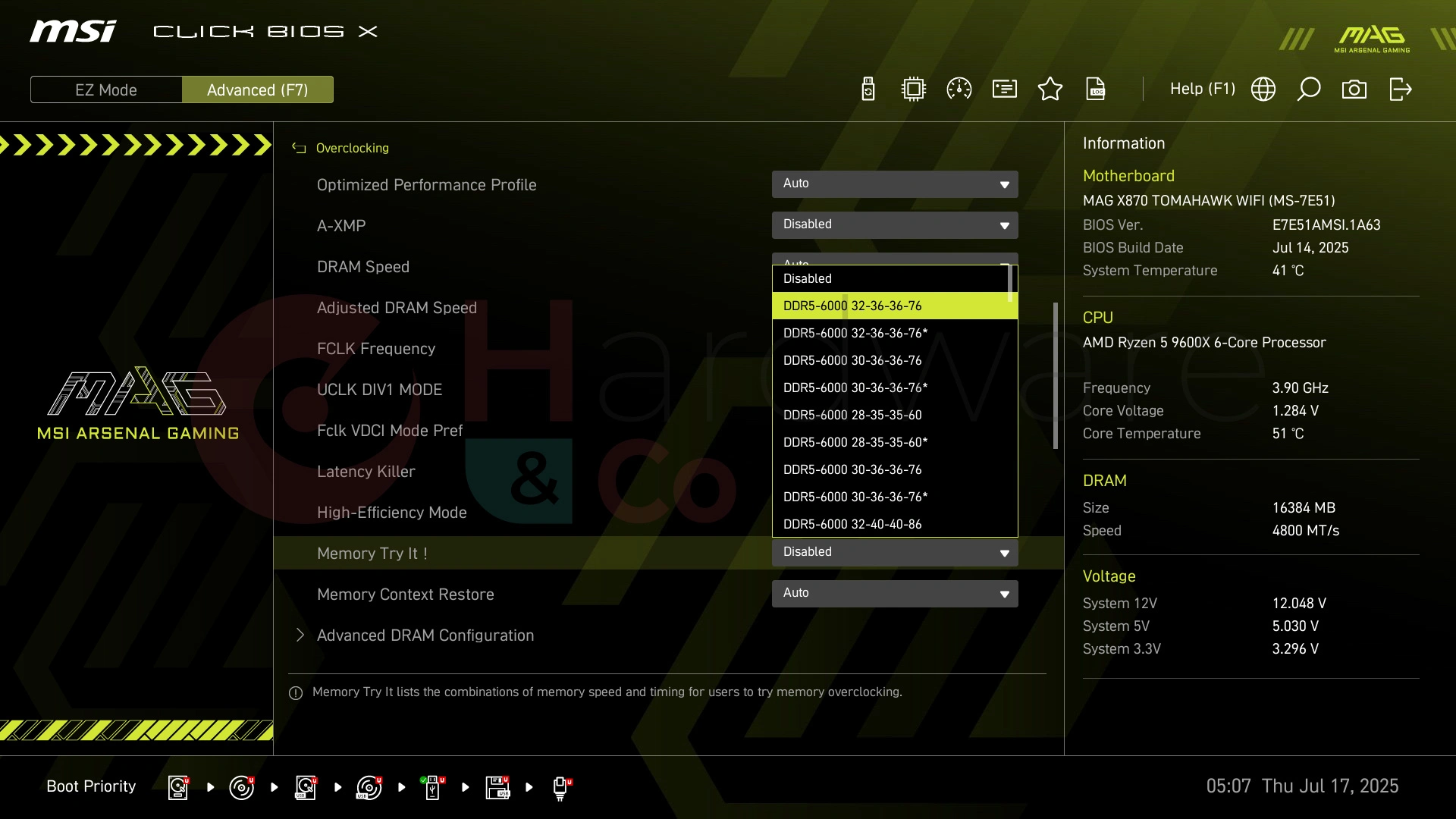The width and height of the screenshot is (1456, 819).
Task: Select the Adjusted DRAM Speed row
Action: [x=397, y=308]
